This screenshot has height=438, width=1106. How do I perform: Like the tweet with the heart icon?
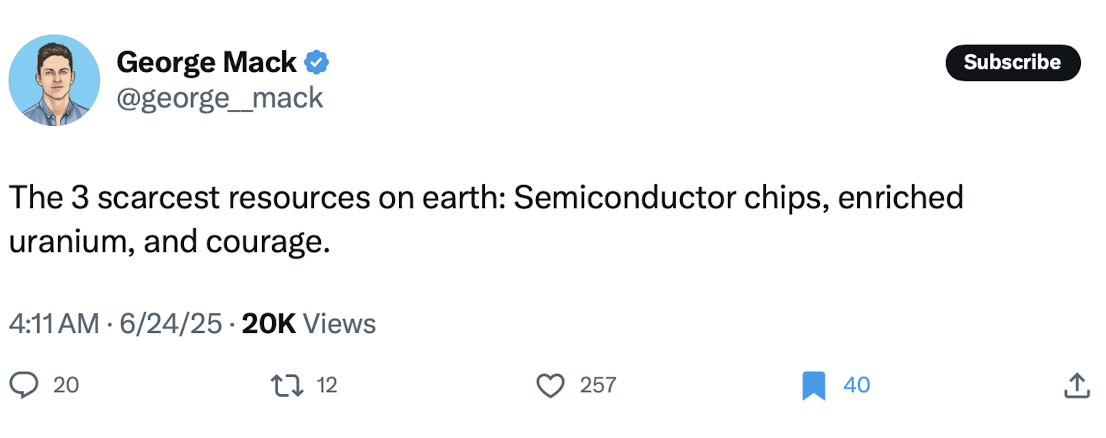pos(551,385)
